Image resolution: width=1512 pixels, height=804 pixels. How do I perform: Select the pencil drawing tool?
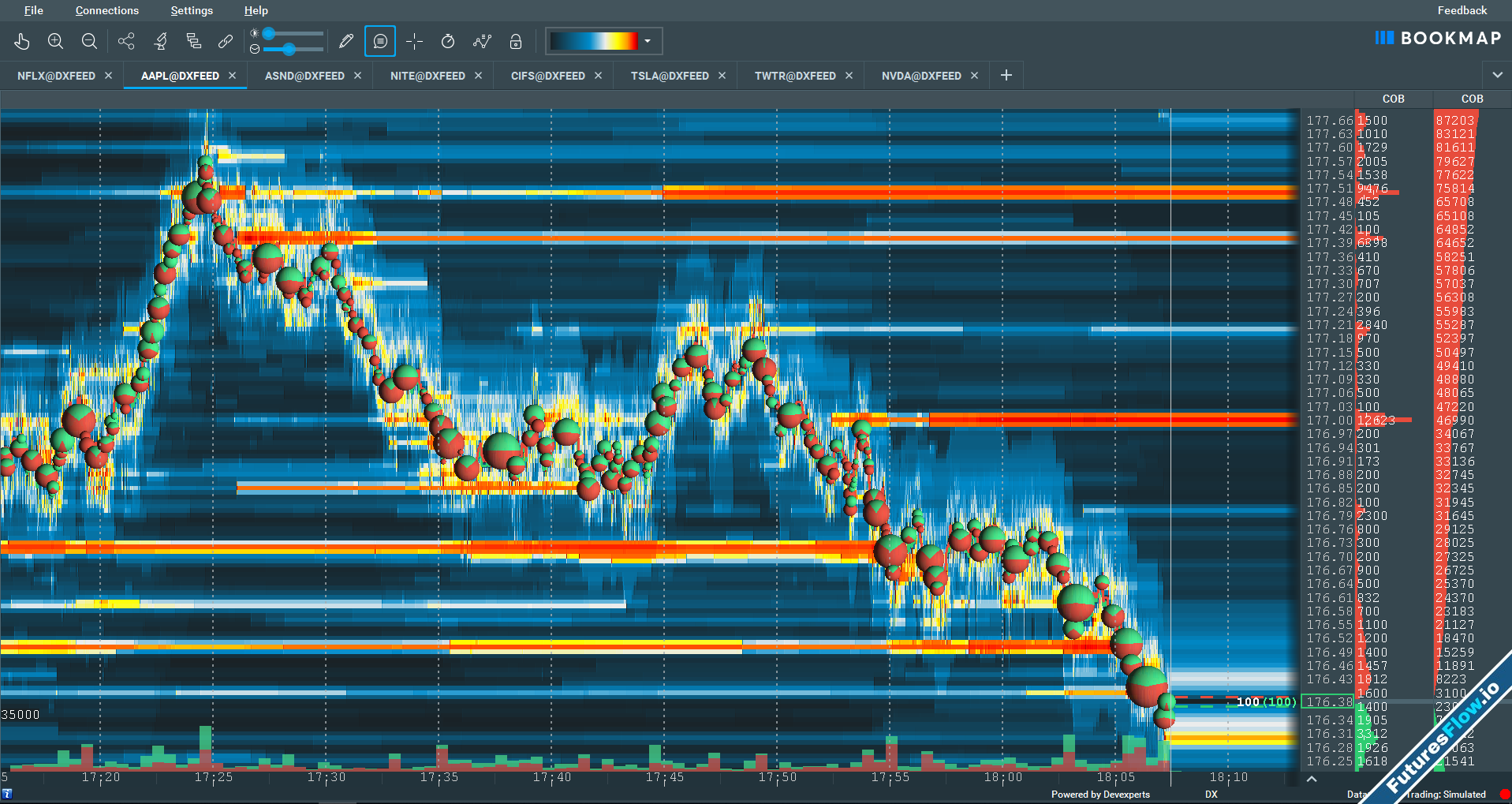[345, 41]
